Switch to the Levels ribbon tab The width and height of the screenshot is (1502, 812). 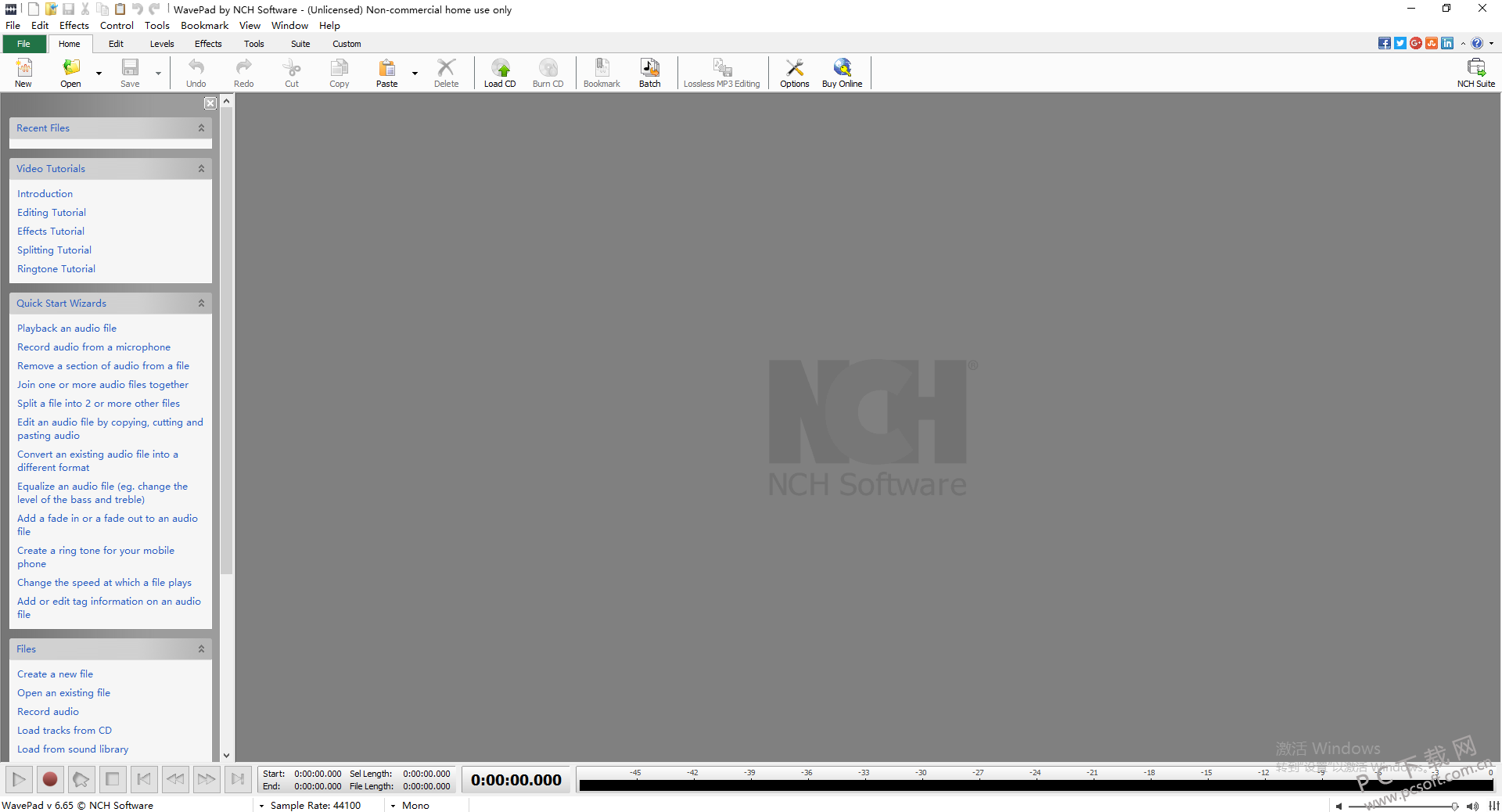coord(162,44)
